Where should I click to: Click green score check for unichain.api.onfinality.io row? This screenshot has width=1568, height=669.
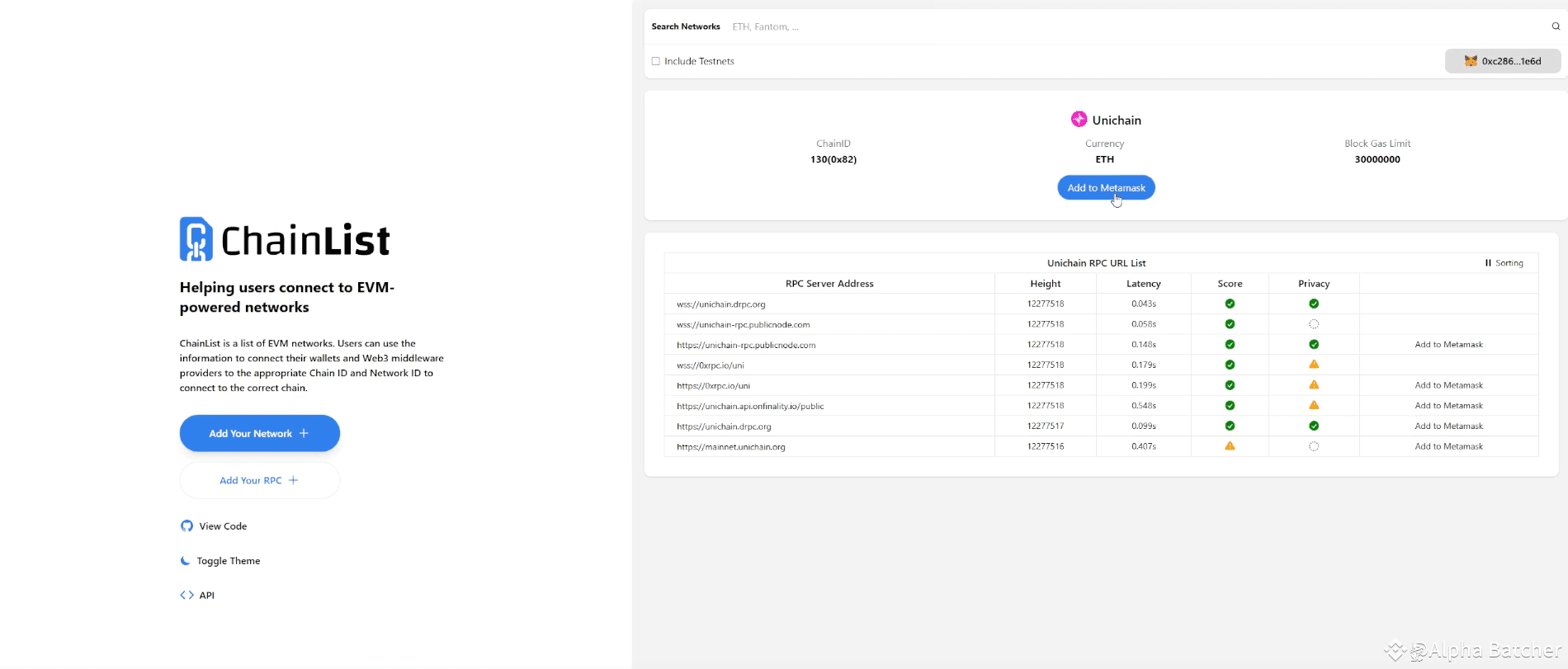(1230, 405)
